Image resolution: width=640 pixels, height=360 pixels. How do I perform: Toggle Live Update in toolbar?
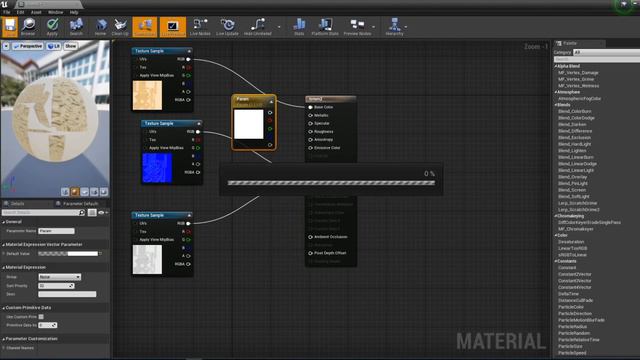point(227,27)
